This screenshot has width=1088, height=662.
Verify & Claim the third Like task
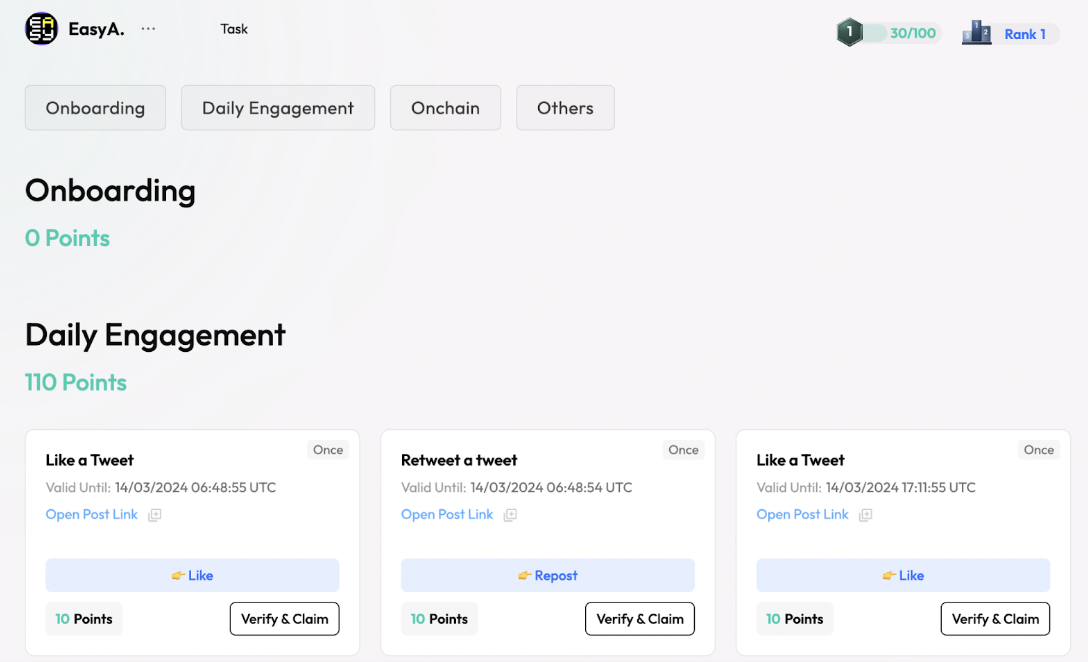click(995, 619)
